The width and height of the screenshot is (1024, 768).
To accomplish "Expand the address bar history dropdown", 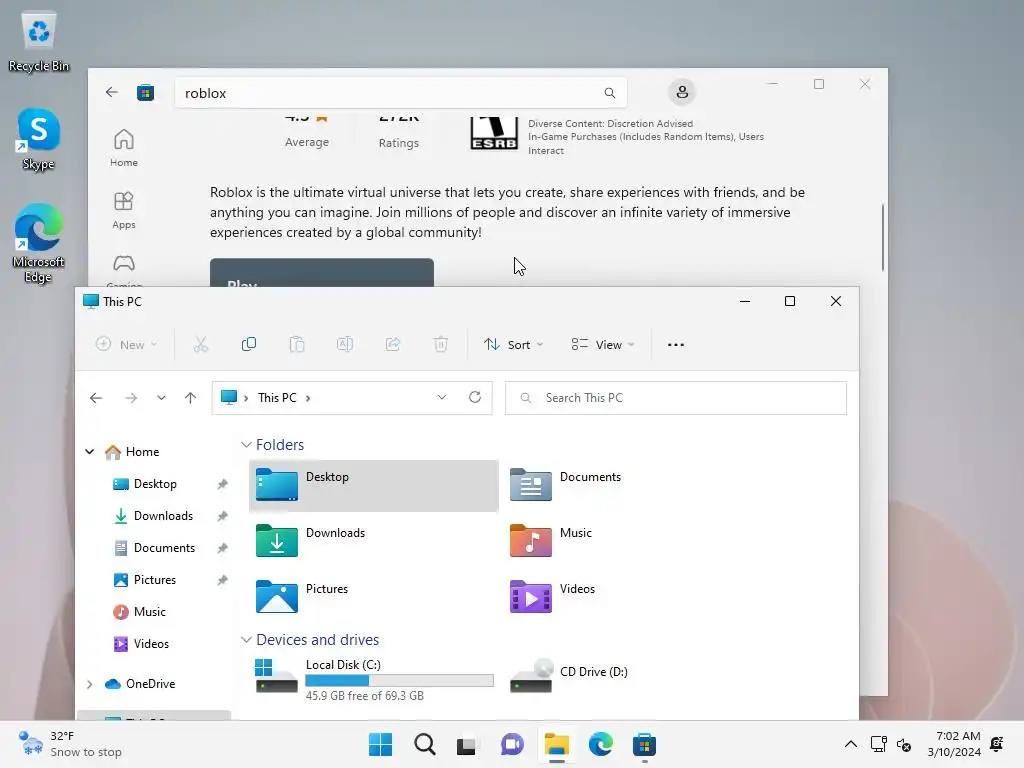I will pyautogui.click(x=441, y=398).
